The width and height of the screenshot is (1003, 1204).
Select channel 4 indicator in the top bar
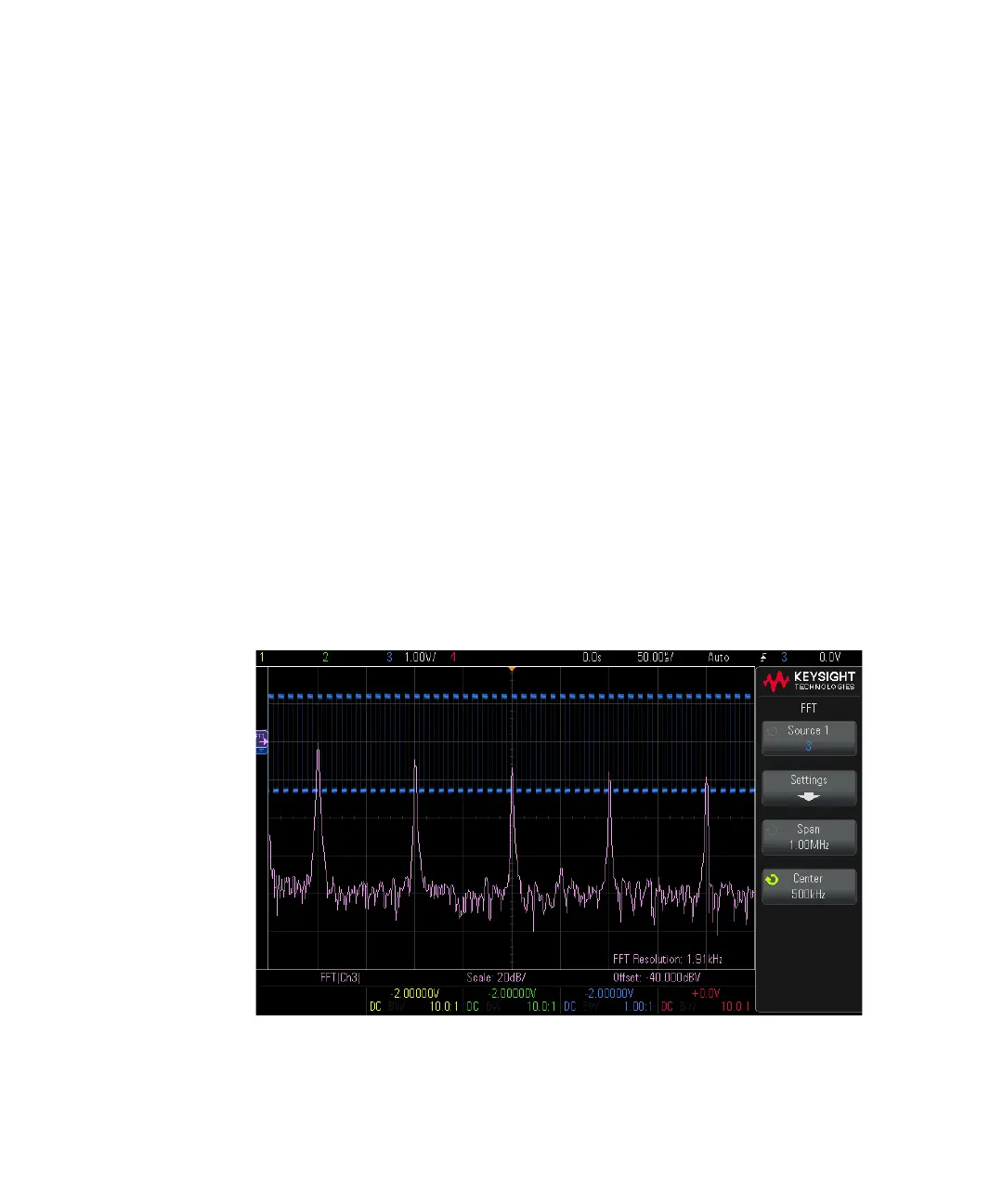coord(453,658)
